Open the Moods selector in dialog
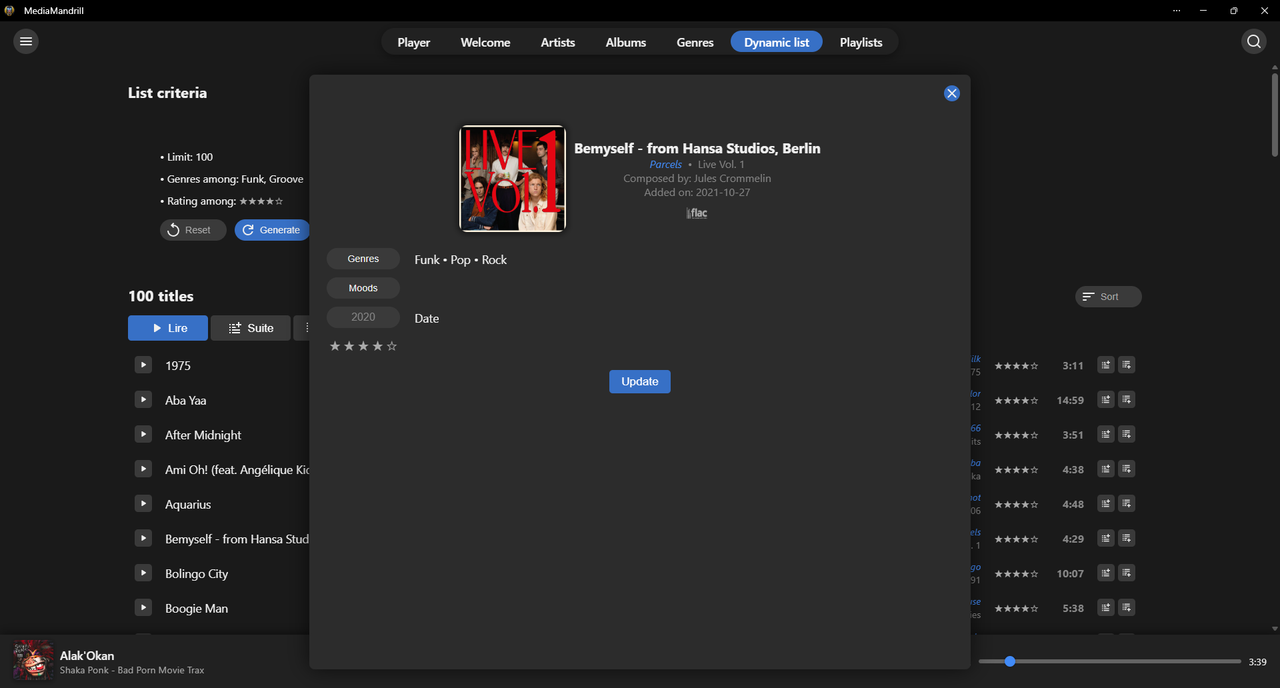1280x688 pixels. (363, 288)
